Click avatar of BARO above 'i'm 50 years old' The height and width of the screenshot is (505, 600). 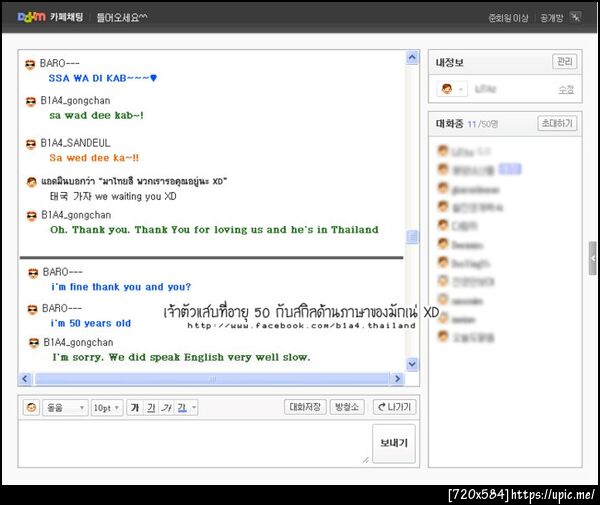click(x=33, y=309)
